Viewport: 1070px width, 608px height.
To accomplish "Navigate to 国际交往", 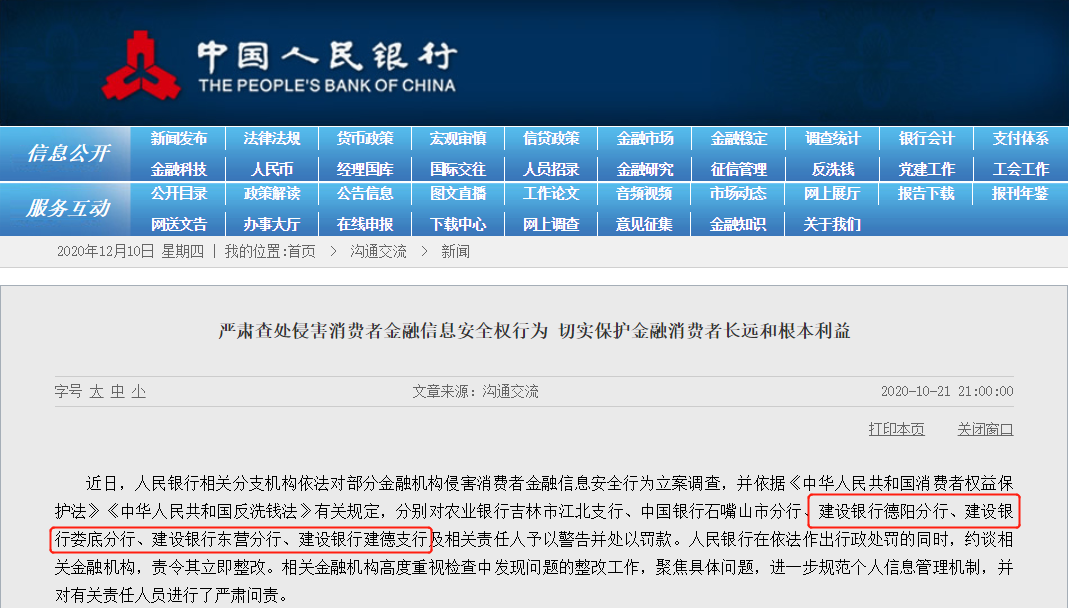I will tap(458, 169).
